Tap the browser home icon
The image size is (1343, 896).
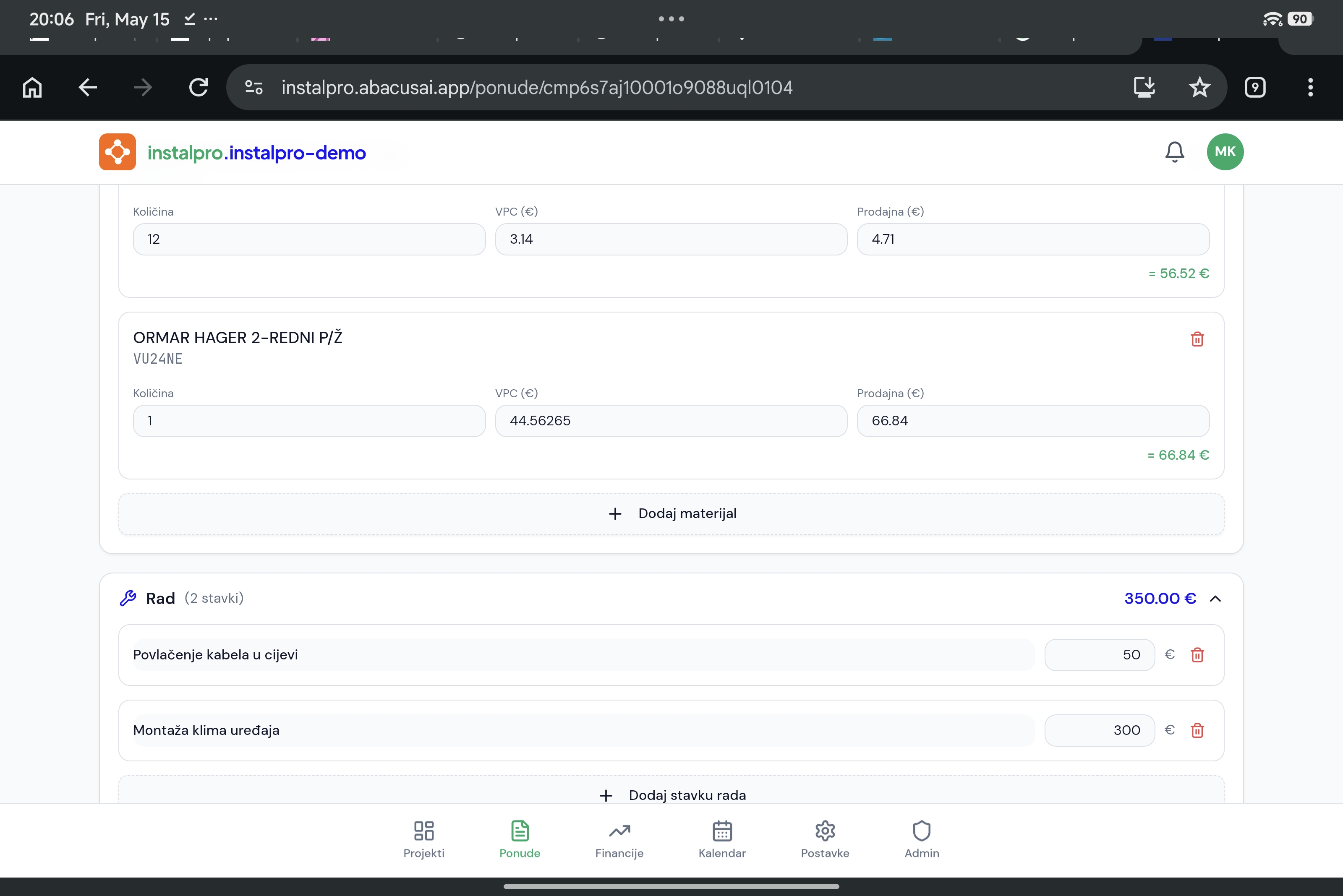(33, 87)
